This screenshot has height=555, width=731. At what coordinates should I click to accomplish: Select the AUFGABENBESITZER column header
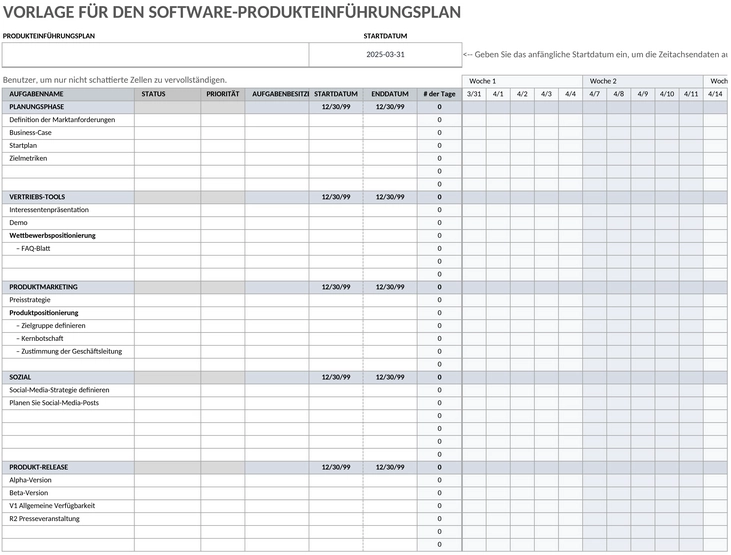point(277,94)
